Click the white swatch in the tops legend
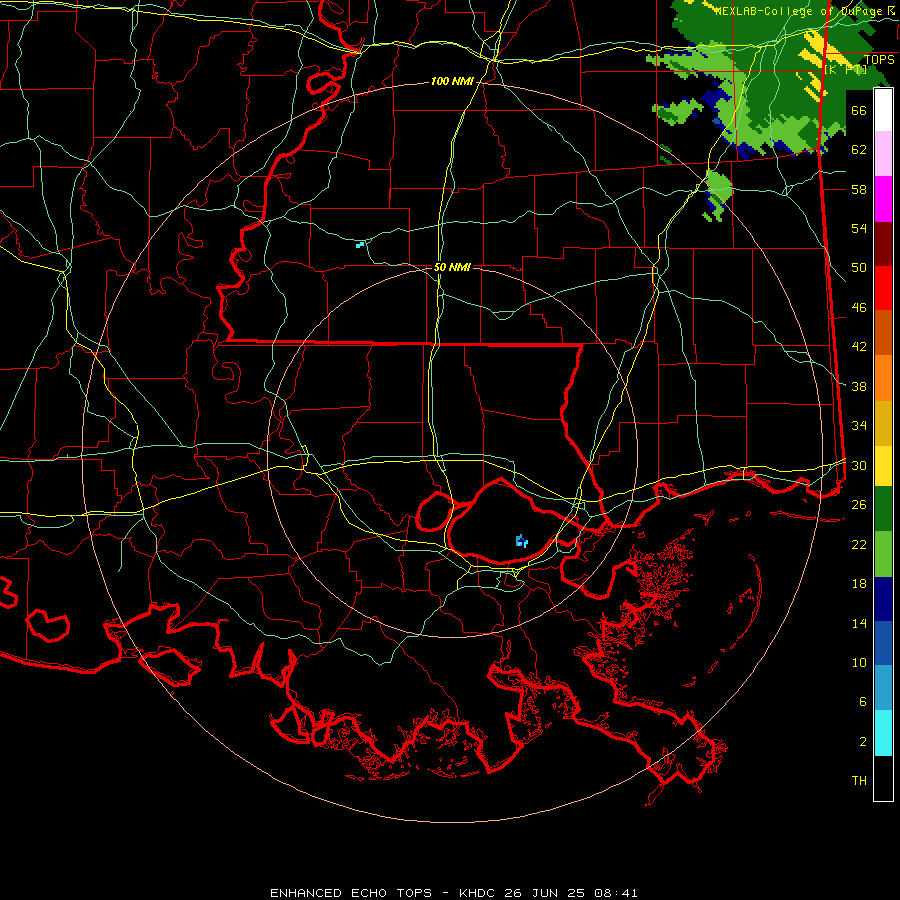Viewport: 900px width, 900px height. [883, 110]
